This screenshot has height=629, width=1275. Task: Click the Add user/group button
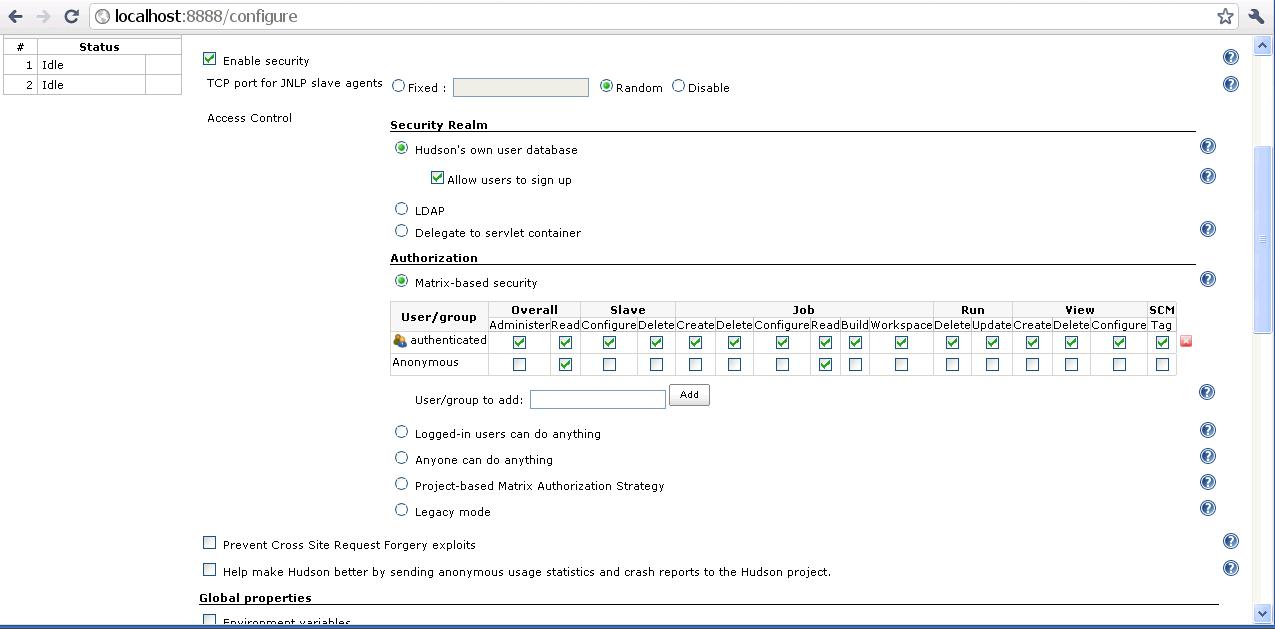pyautogui.click(x=689, y=395)
